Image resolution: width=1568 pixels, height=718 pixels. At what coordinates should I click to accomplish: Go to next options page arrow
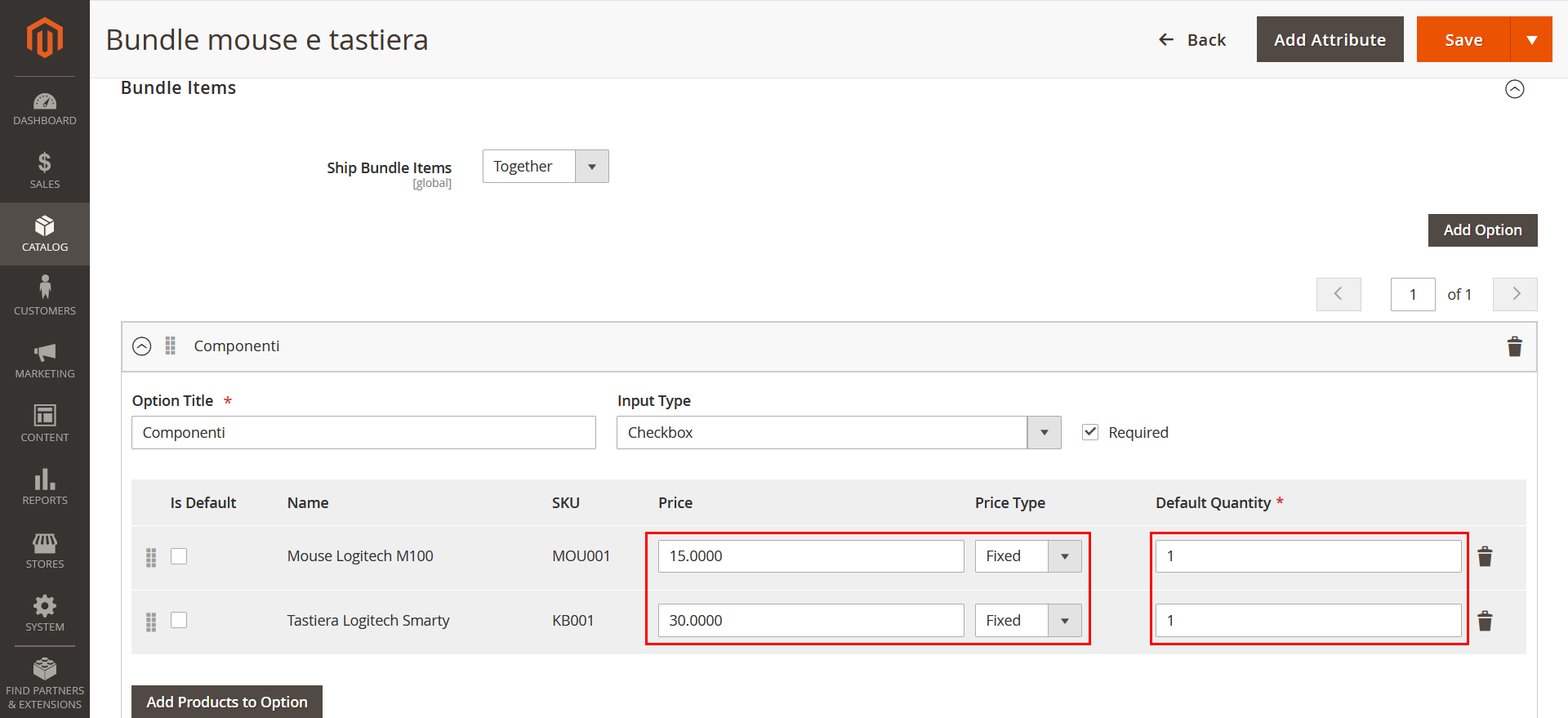click(x=1515, y=294)
